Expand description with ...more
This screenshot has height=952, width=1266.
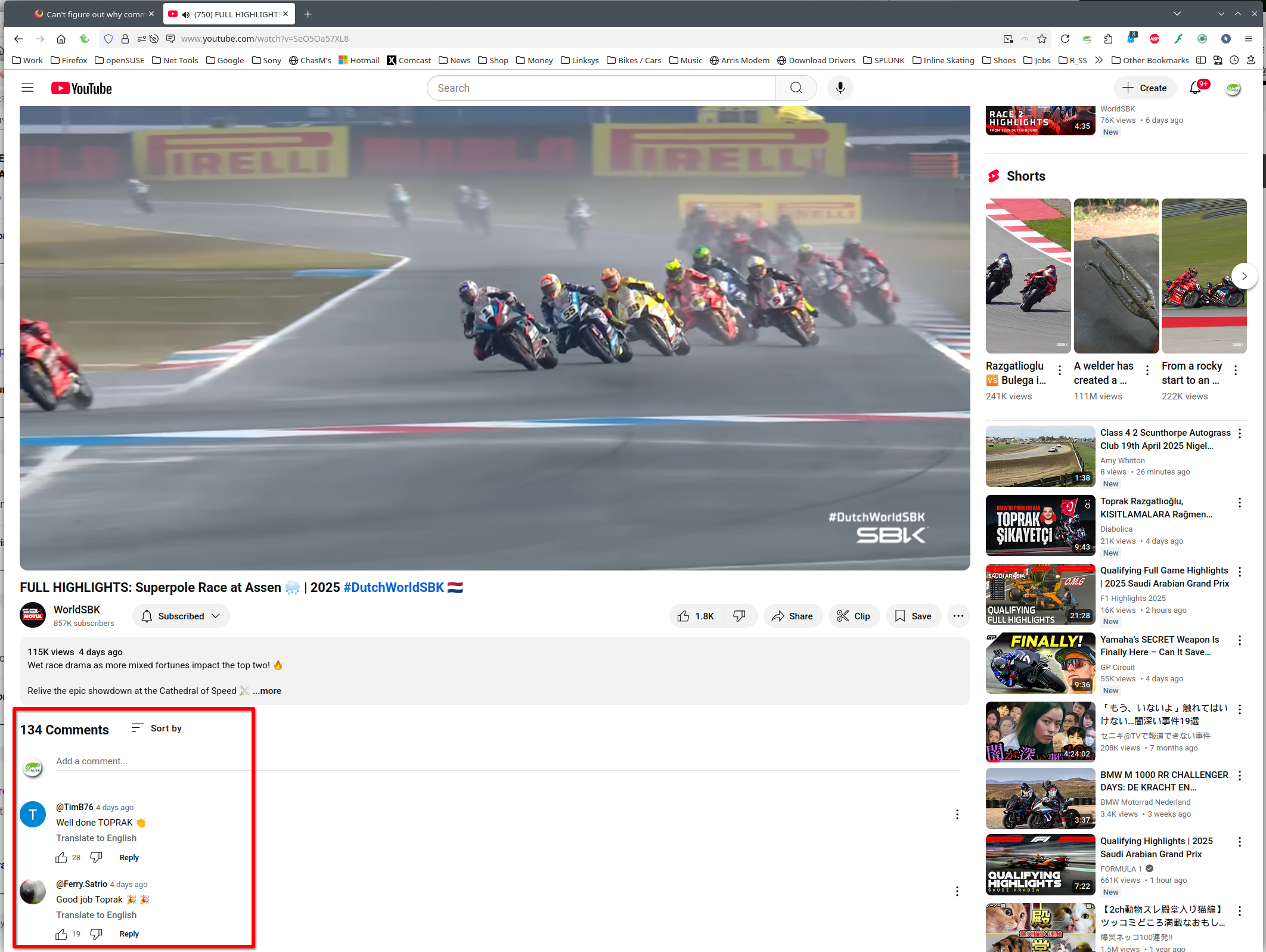(267, 690)
